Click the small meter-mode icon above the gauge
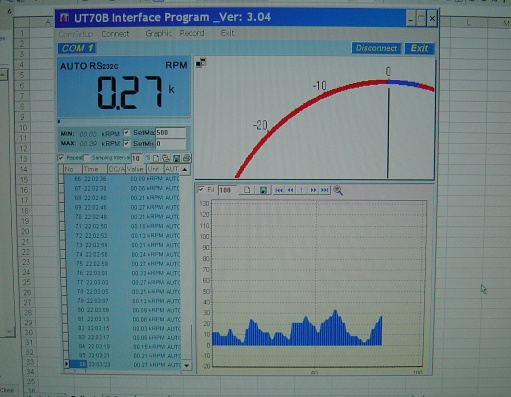The height and width of the screenshot is (397, 511). pyautogui.click(x=201, y=62)
